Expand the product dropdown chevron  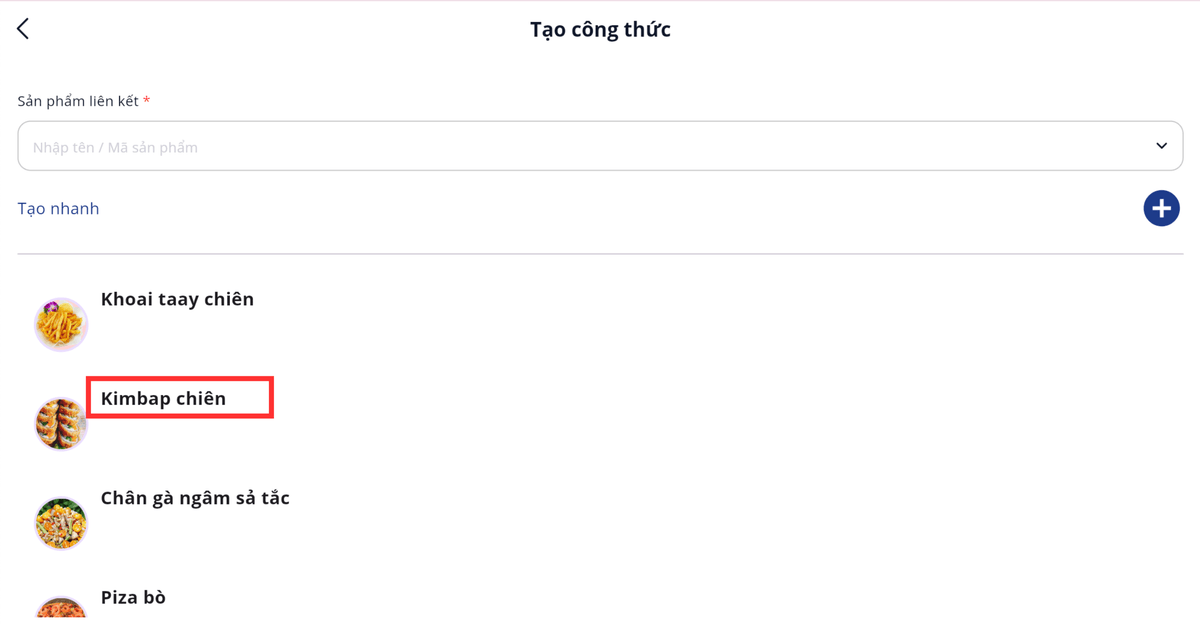[x=1161, y=146]
